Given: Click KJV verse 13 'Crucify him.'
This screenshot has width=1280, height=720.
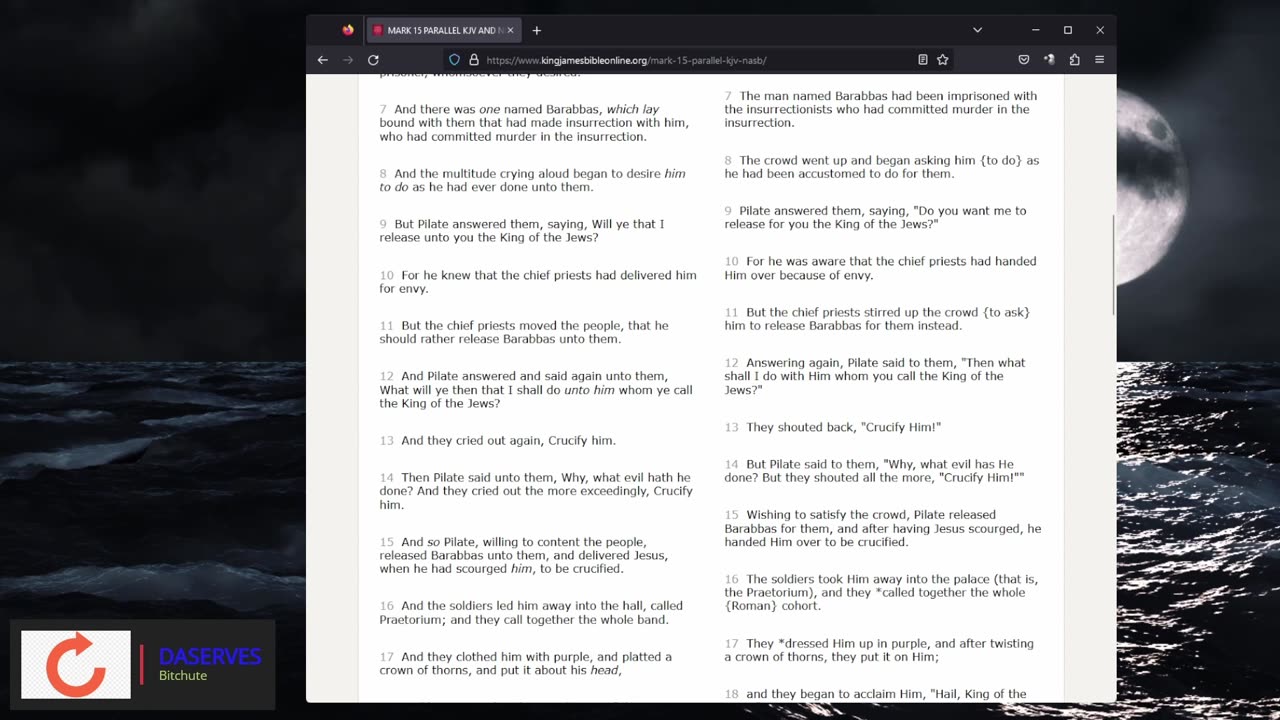Looking at the screenshot, I should [497, 440].
